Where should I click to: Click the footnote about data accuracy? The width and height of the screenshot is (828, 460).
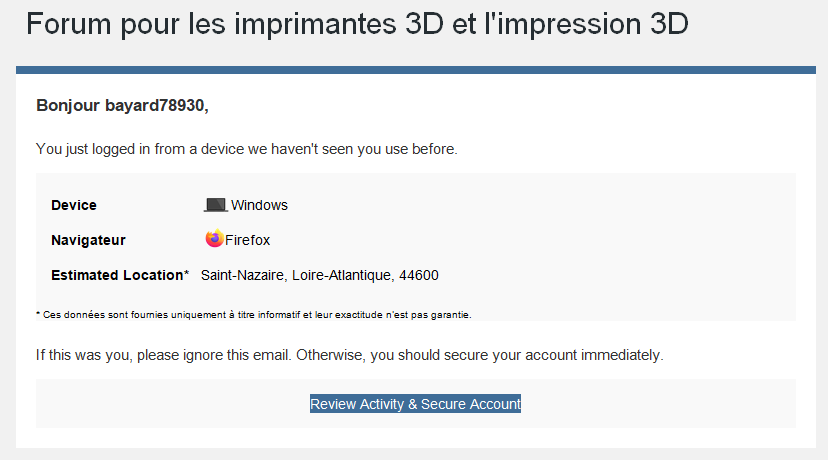(253, 315)
